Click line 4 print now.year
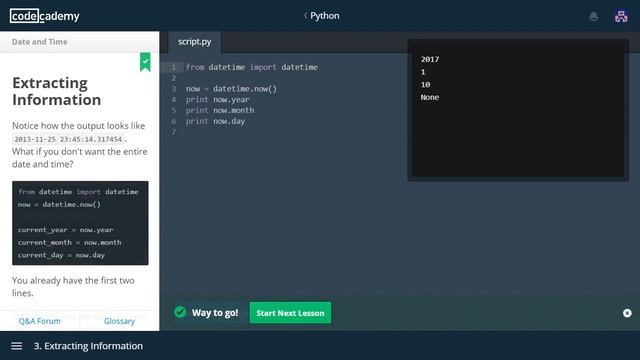Viewport: 640px width, 360px height. click(217, 100)
